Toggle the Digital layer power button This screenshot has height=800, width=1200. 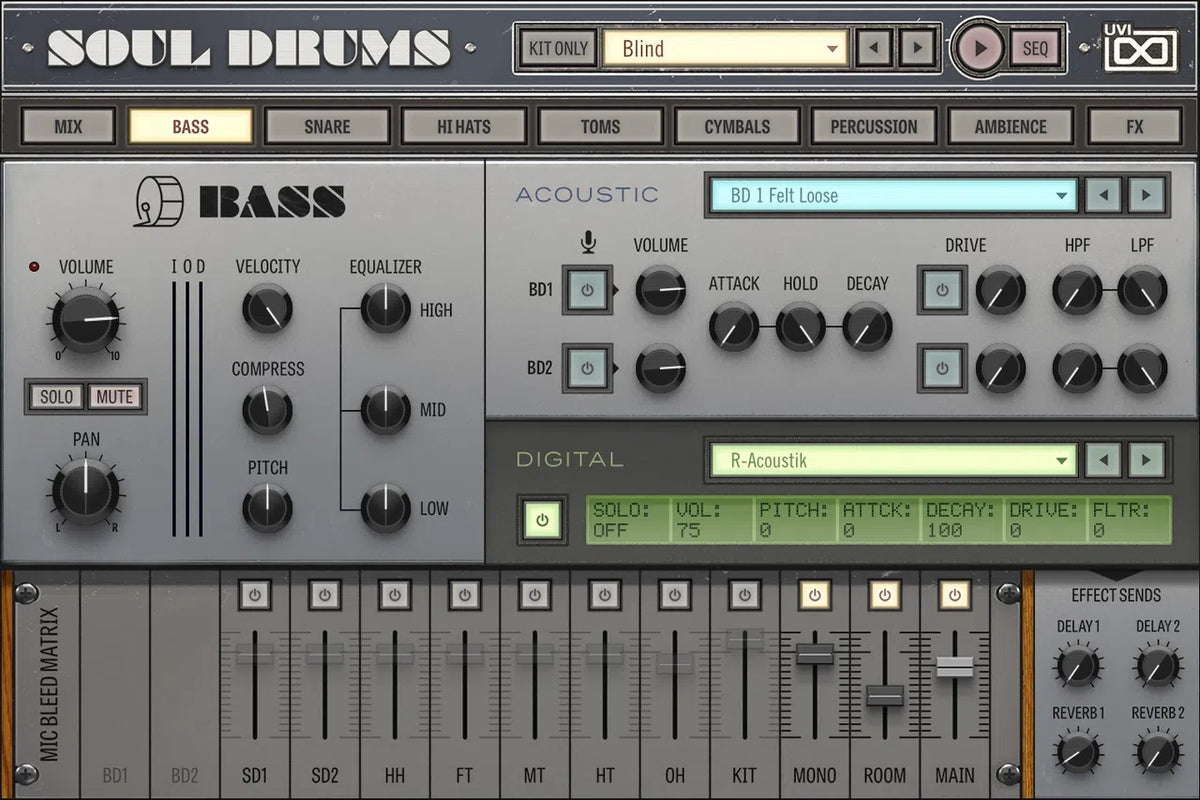click(x=542, y=520)
